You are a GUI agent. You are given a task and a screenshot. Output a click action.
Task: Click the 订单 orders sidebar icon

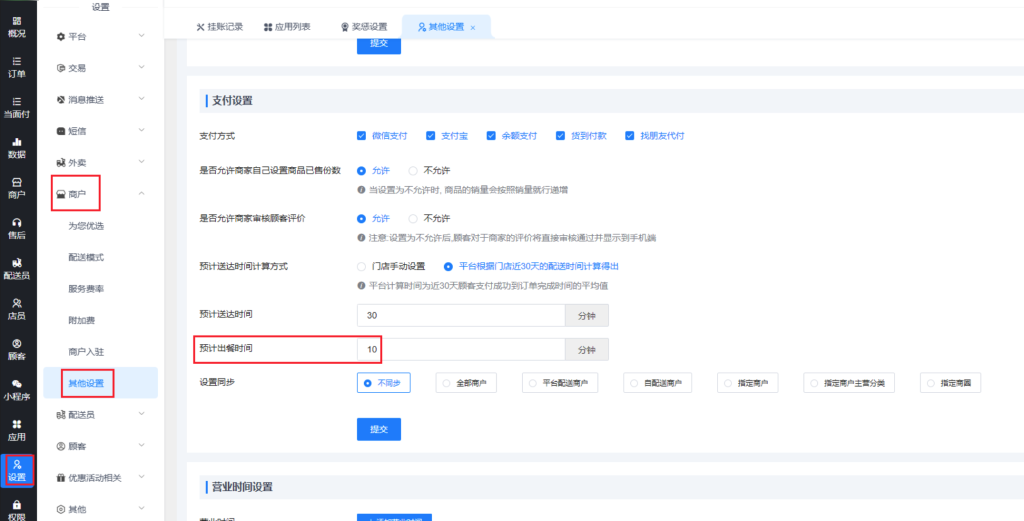pyautogui.click(x=17, y=66)
